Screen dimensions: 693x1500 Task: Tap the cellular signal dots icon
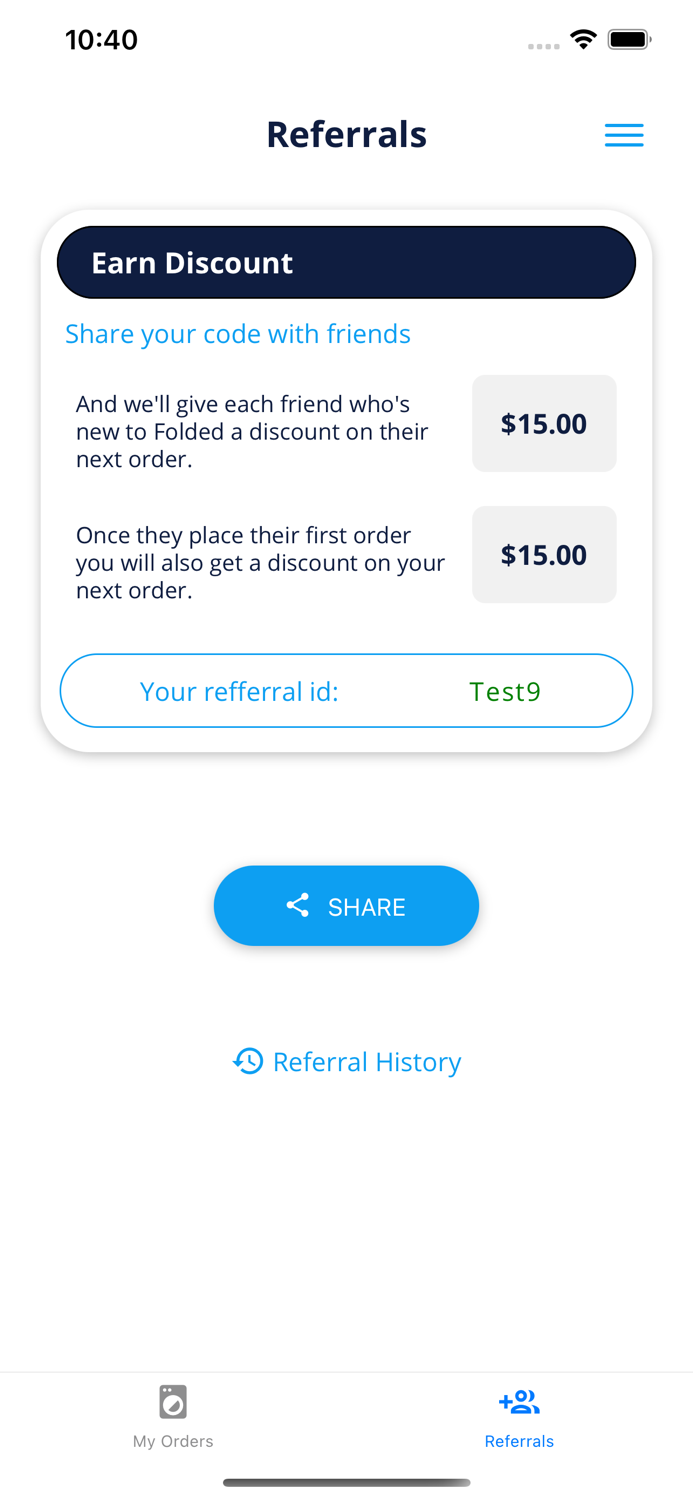click(x=543, y=46)
